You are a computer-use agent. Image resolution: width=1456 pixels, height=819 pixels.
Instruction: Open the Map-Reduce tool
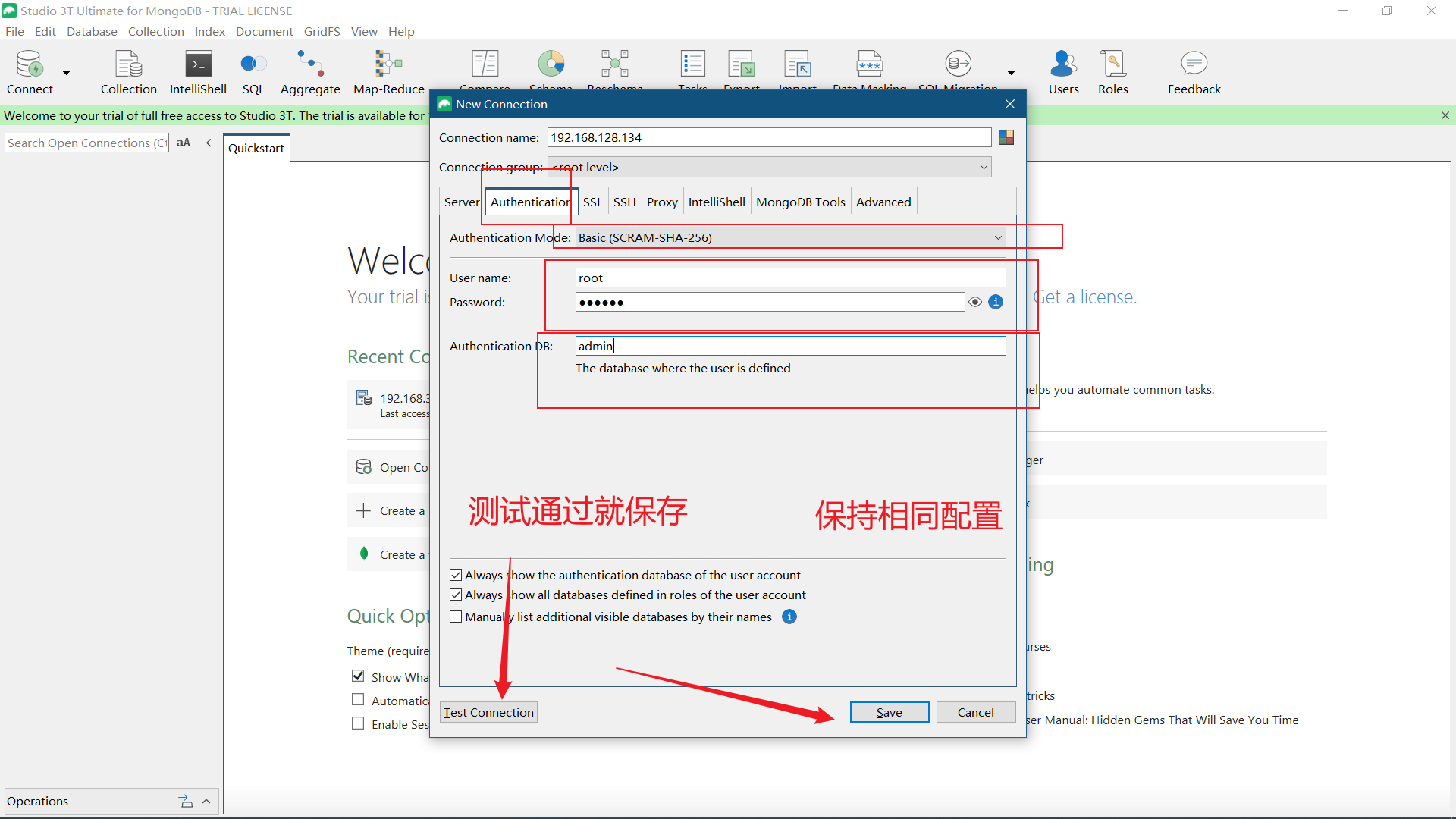coord(388,72)
